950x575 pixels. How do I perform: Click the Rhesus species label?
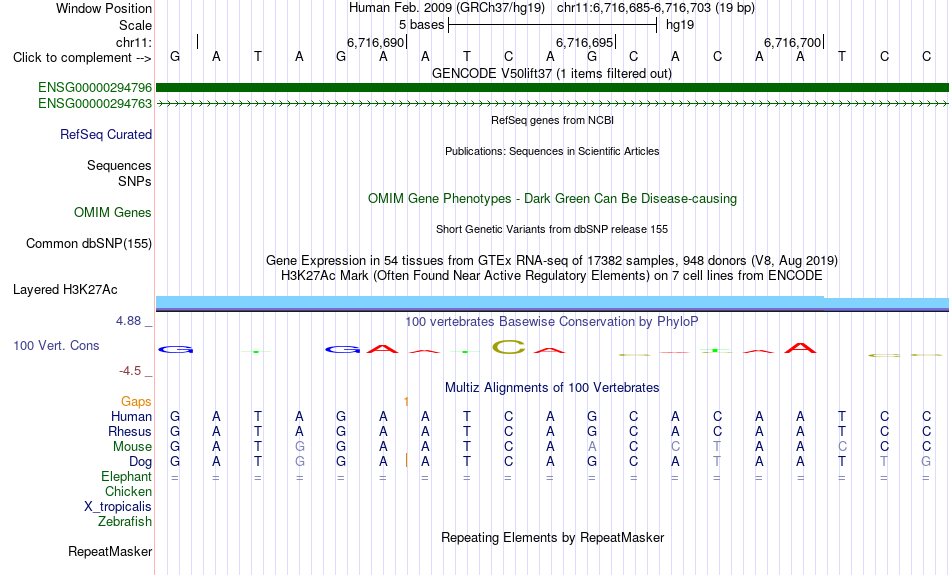click(x=130, y=431)
